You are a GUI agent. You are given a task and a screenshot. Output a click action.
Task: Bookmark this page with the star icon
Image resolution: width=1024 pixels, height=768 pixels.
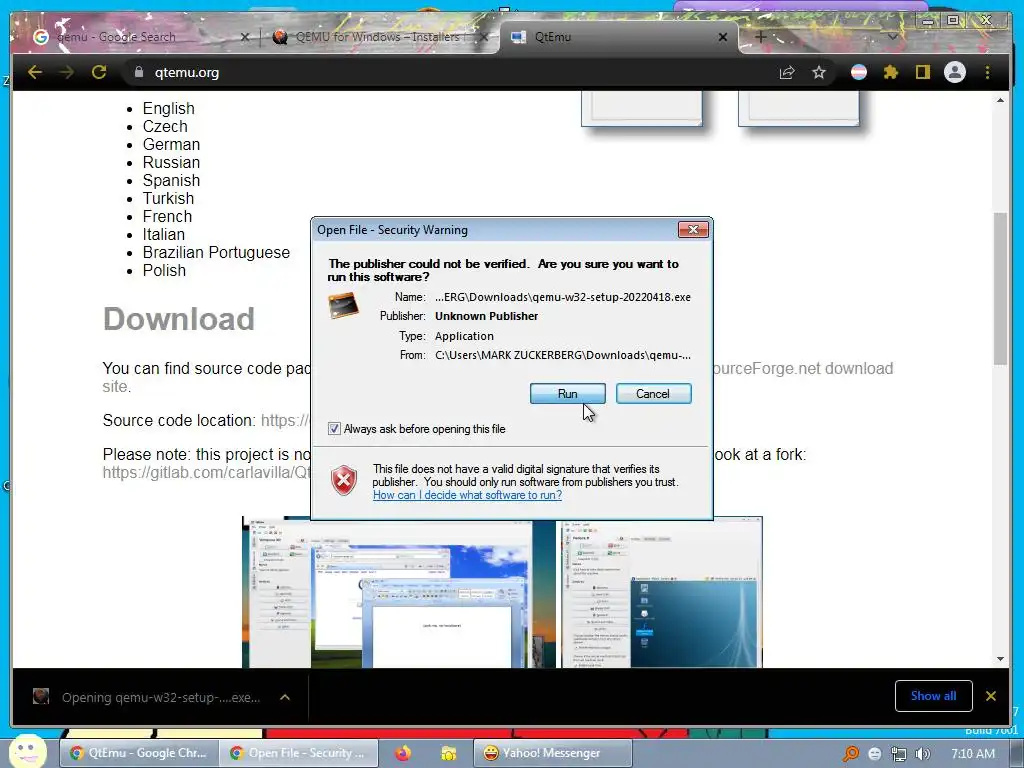click(x=819, y=72)
